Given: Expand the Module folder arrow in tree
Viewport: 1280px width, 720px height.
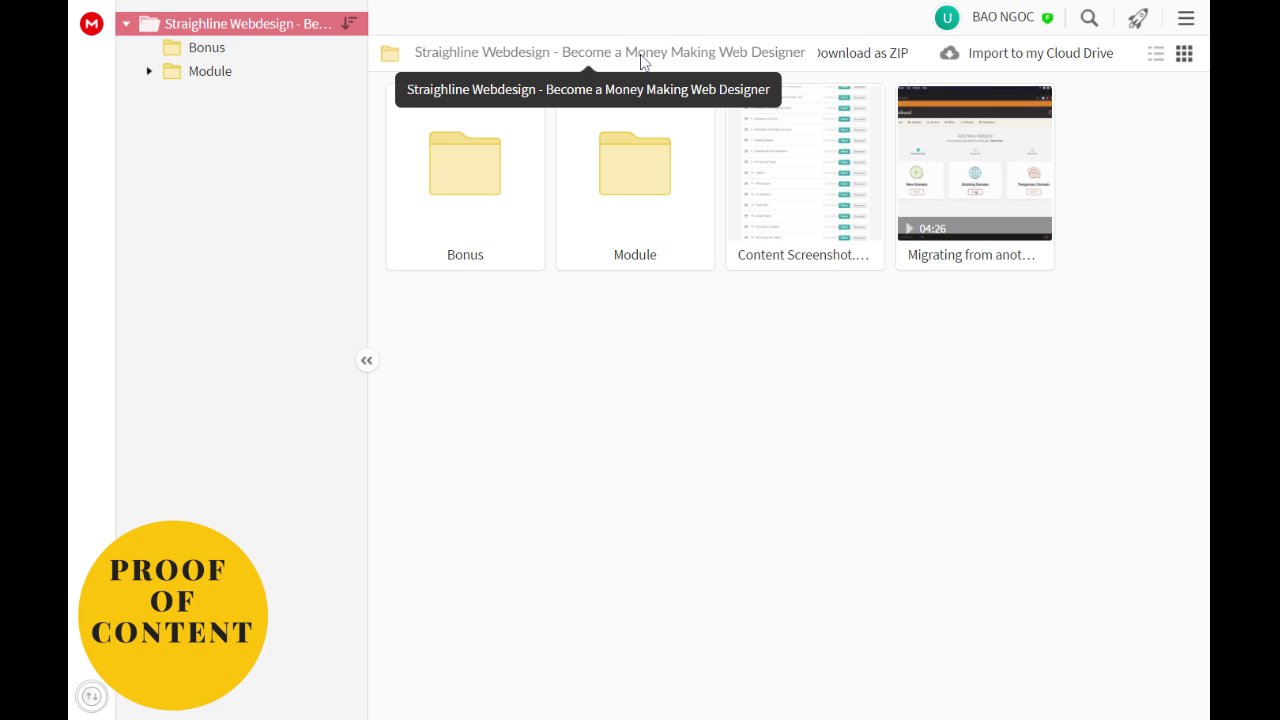Looking at the screenshot, I should tap(149, 71).
